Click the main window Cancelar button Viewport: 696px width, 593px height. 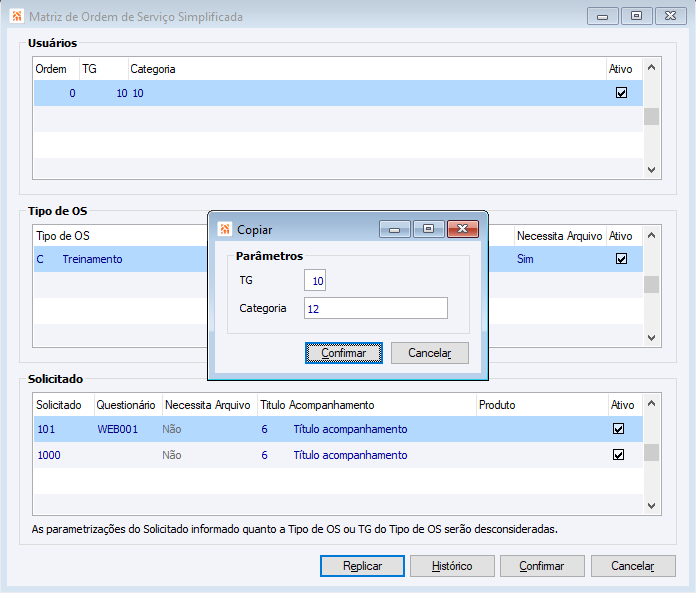click(x=633, y=566)
